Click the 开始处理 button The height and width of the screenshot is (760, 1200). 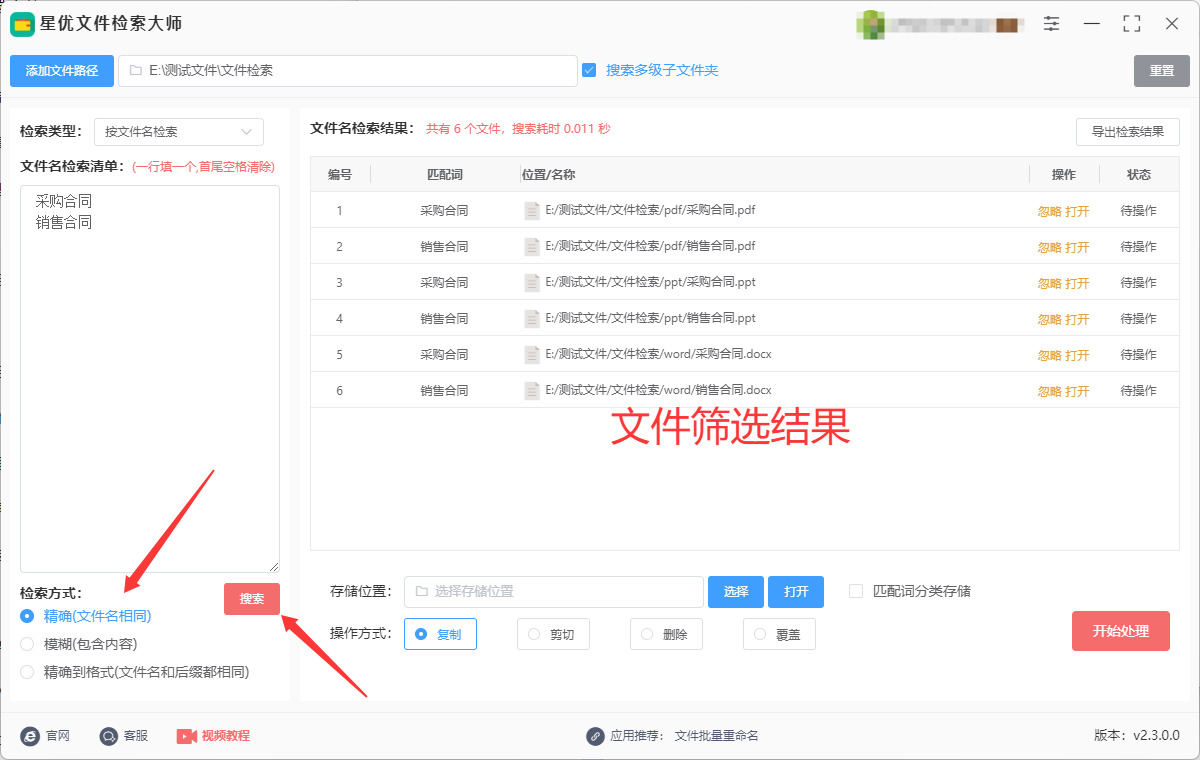pos(1121,631)
